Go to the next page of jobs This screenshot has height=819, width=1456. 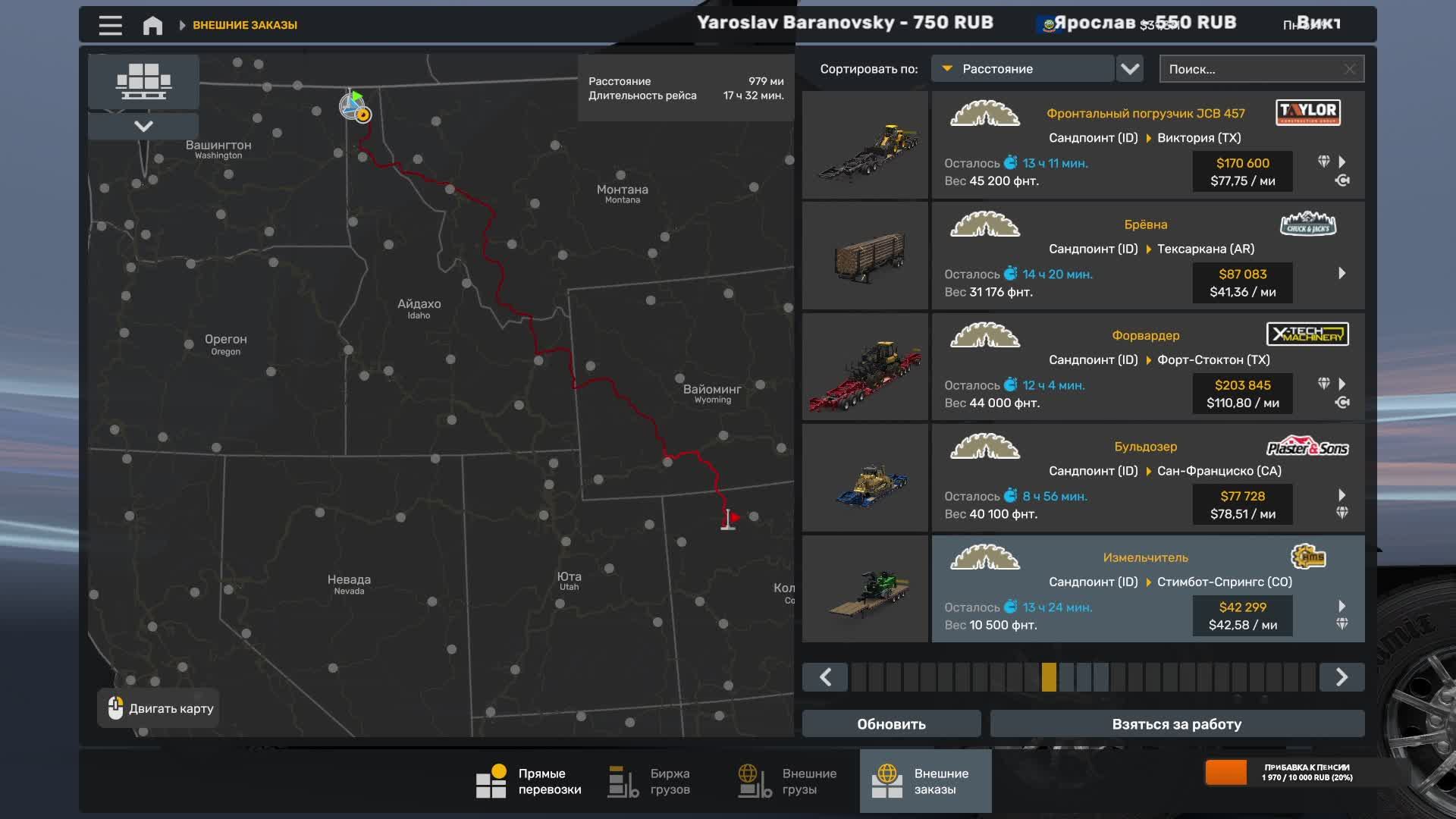coord(1341,676)
